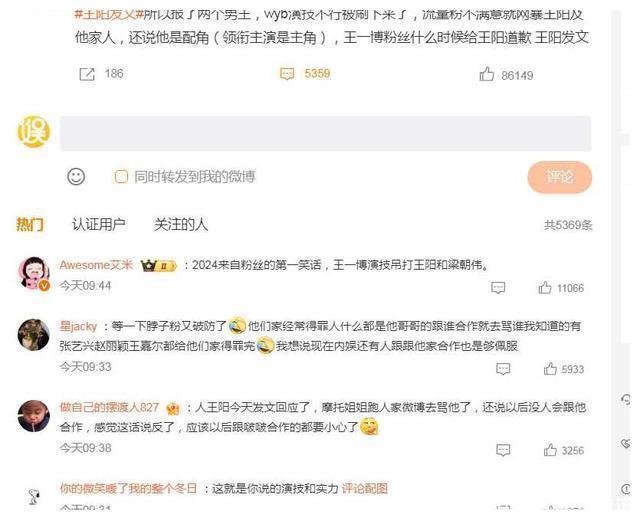Tick the 同时转发到我的微博 checkbox
640x520 pixels.
point(121,177)
